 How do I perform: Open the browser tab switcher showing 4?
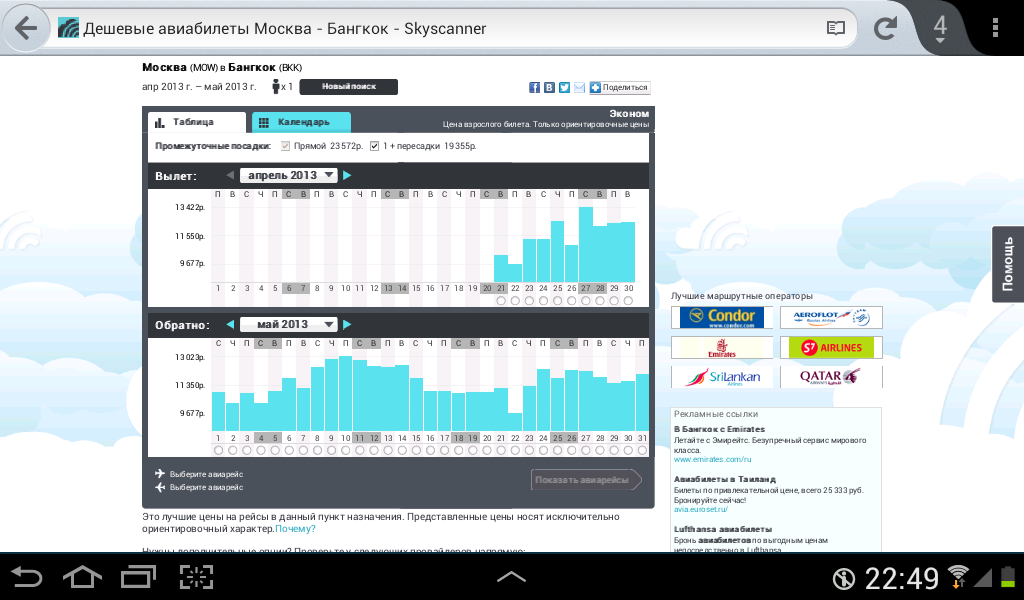940,28
